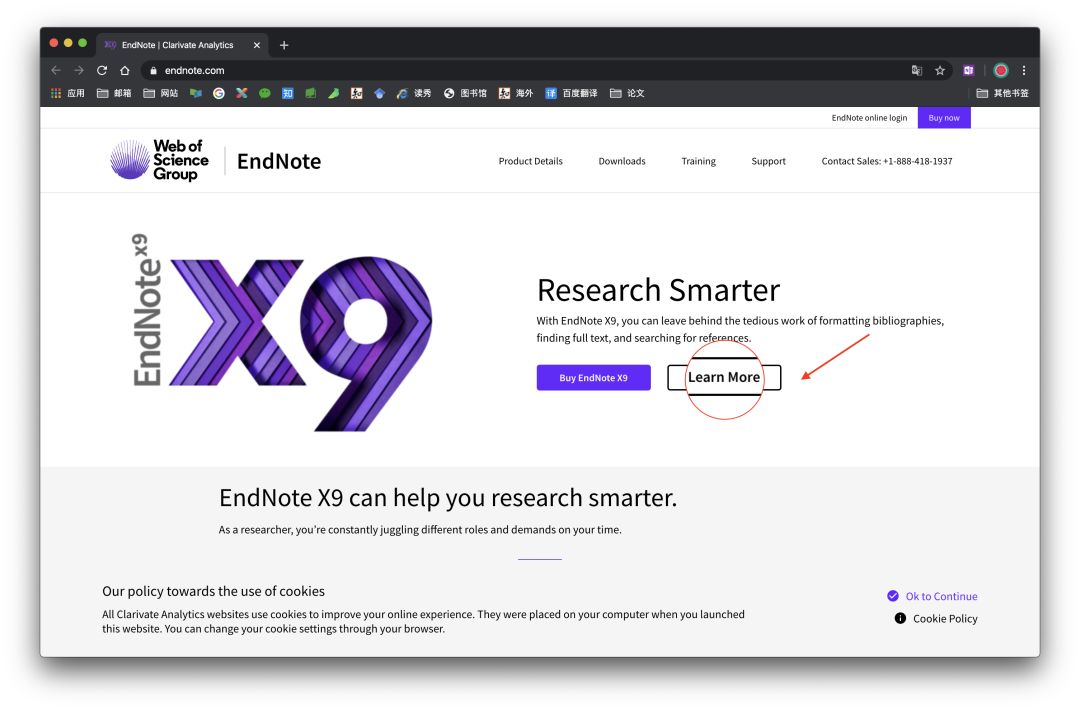Expand the 网站 bookmark folder
Screen dimensions: 1080x710
(x=160, y=93)
